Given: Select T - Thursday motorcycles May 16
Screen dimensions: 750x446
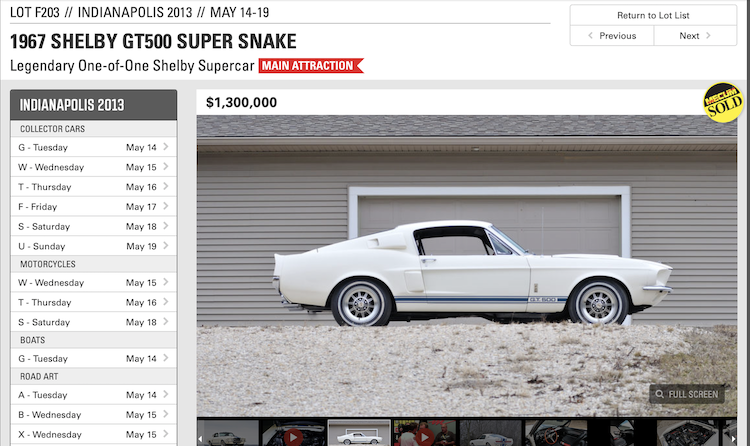Looking at the screenshot, I should pyautogui.click(x=94, y=302).
